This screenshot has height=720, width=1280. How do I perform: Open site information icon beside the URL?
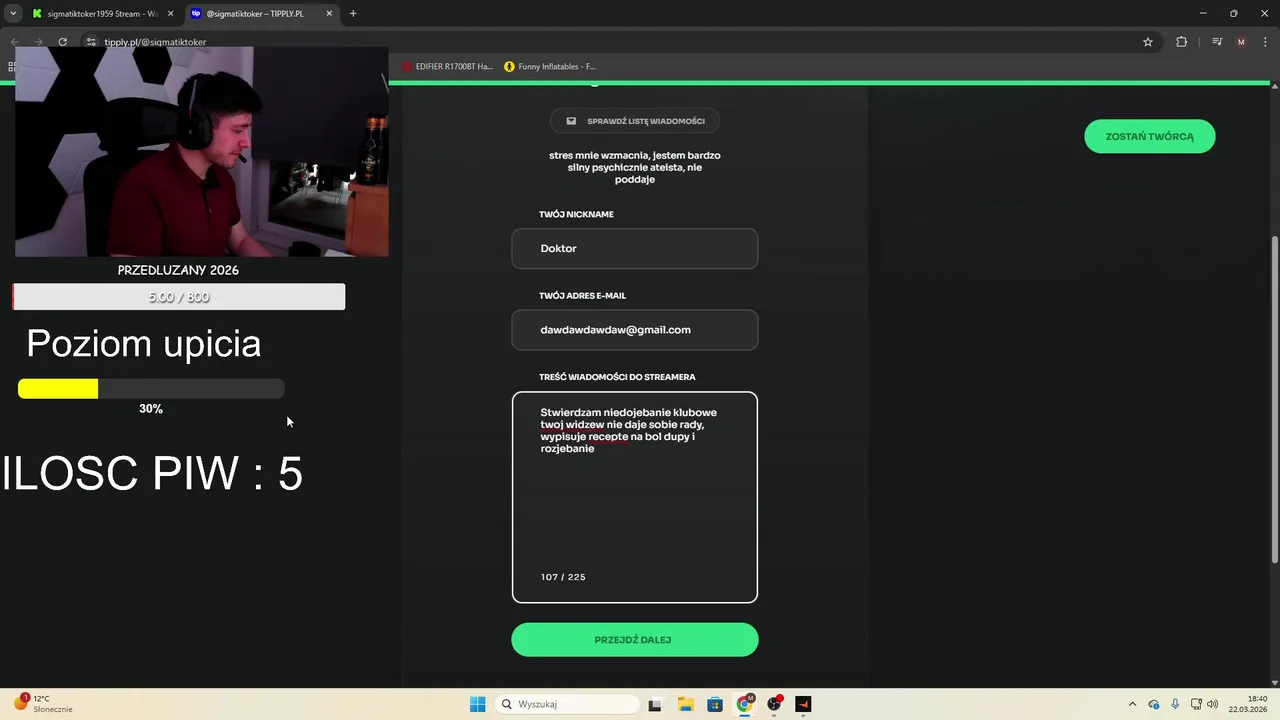[91, 42]
